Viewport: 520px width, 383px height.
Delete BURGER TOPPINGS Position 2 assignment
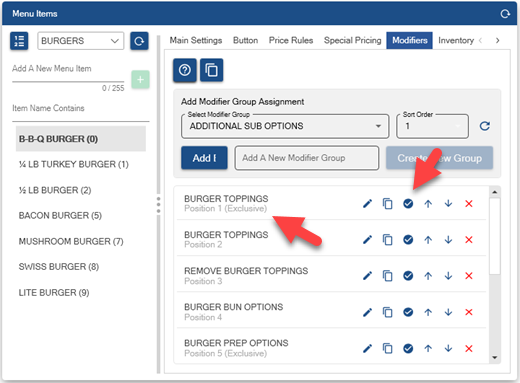point(469,240)
